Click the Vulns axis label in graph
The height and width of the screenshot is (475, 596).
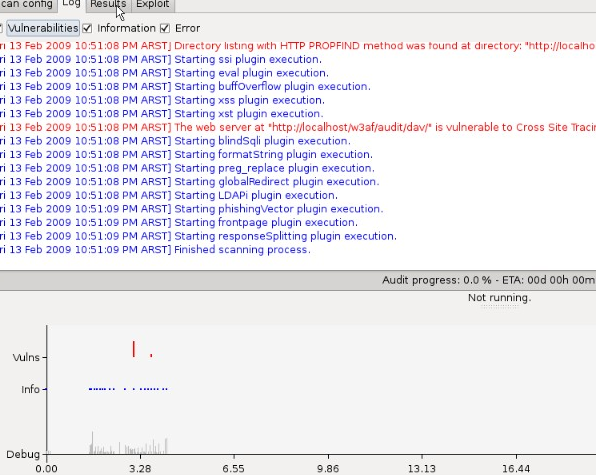(x=26, y=357)
